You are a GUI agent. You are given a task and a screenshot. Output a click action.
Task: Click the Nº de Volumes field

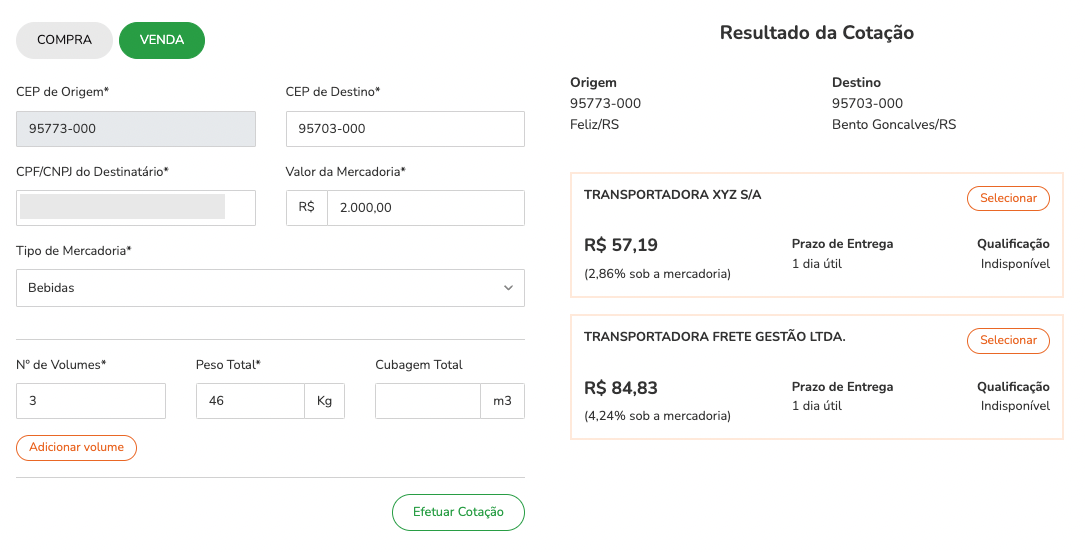pyautogui.click(x=91, y=401)
